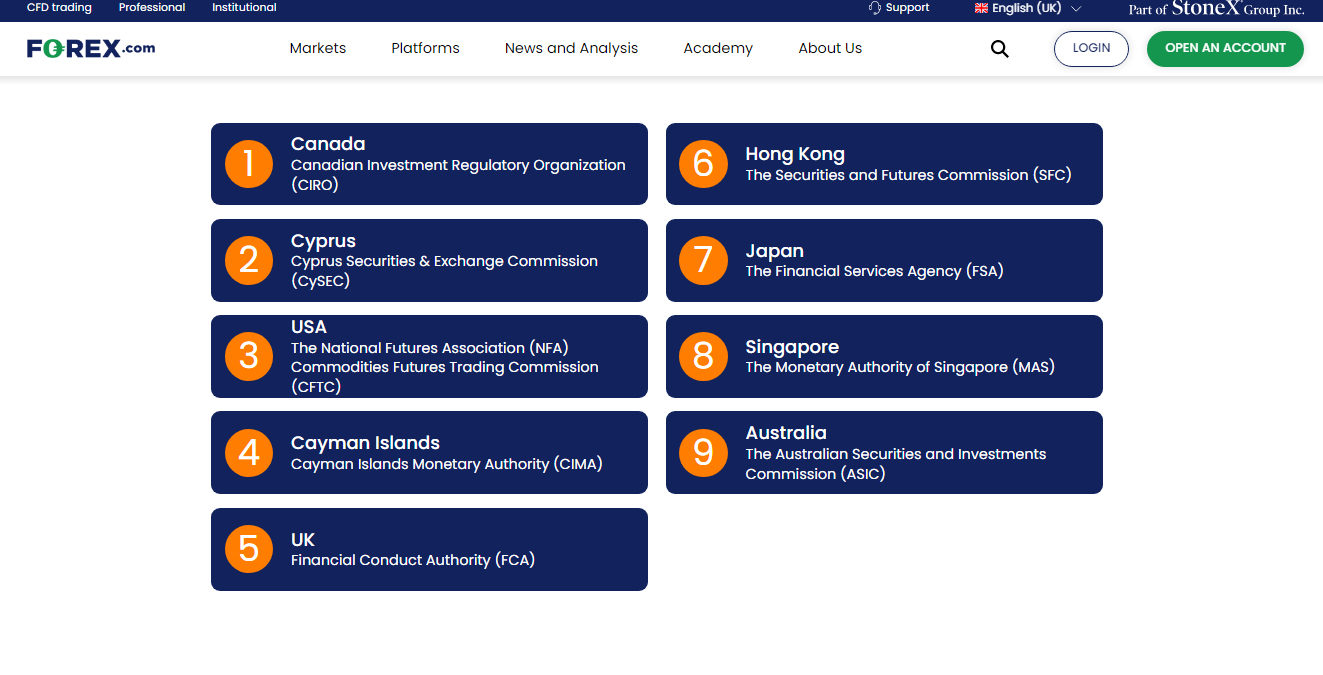Click the Australia heading
1323x675 pixels.
pyautogui.click(x=786, y=433)
